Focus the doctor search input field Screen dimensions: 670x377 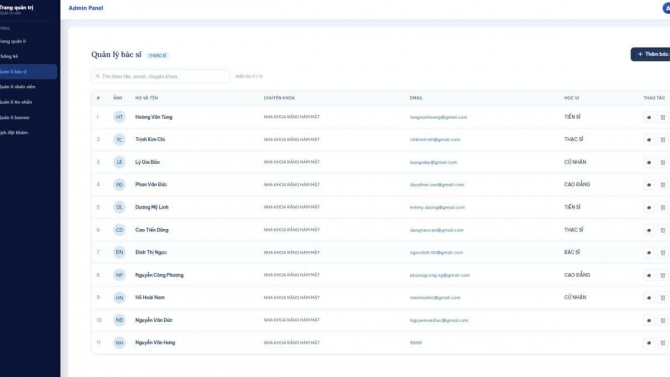[x=161, y=76]
